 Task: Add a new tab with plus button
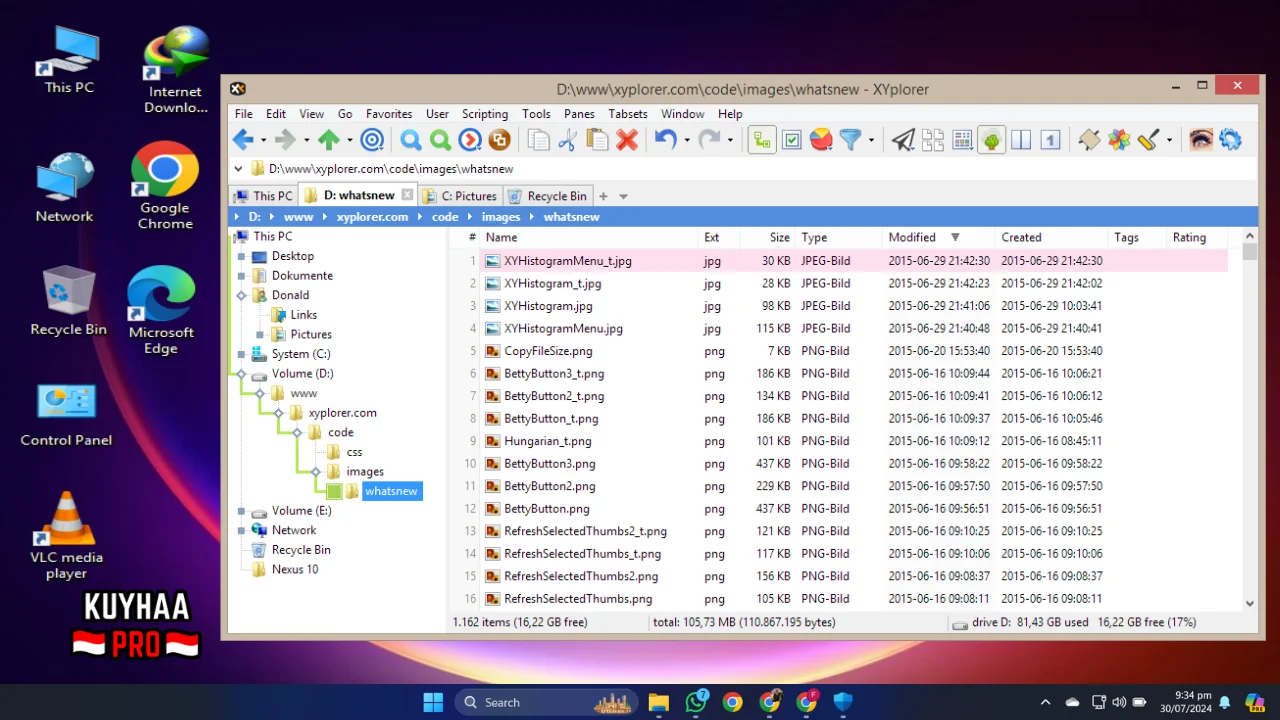pos(603,196)
